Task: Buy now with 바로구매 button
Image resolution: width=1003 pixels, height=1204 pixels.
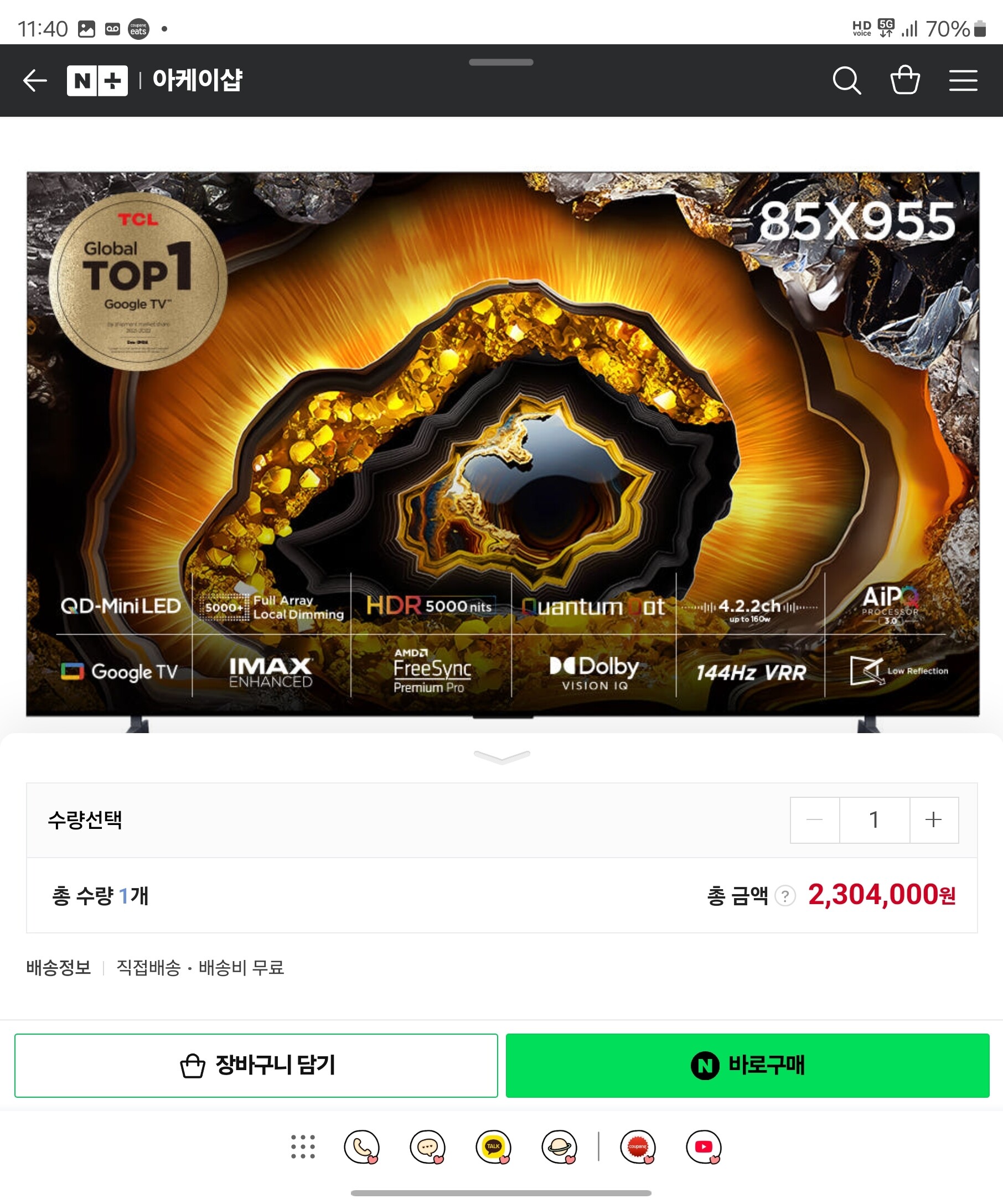Action: pos(747,1065)
